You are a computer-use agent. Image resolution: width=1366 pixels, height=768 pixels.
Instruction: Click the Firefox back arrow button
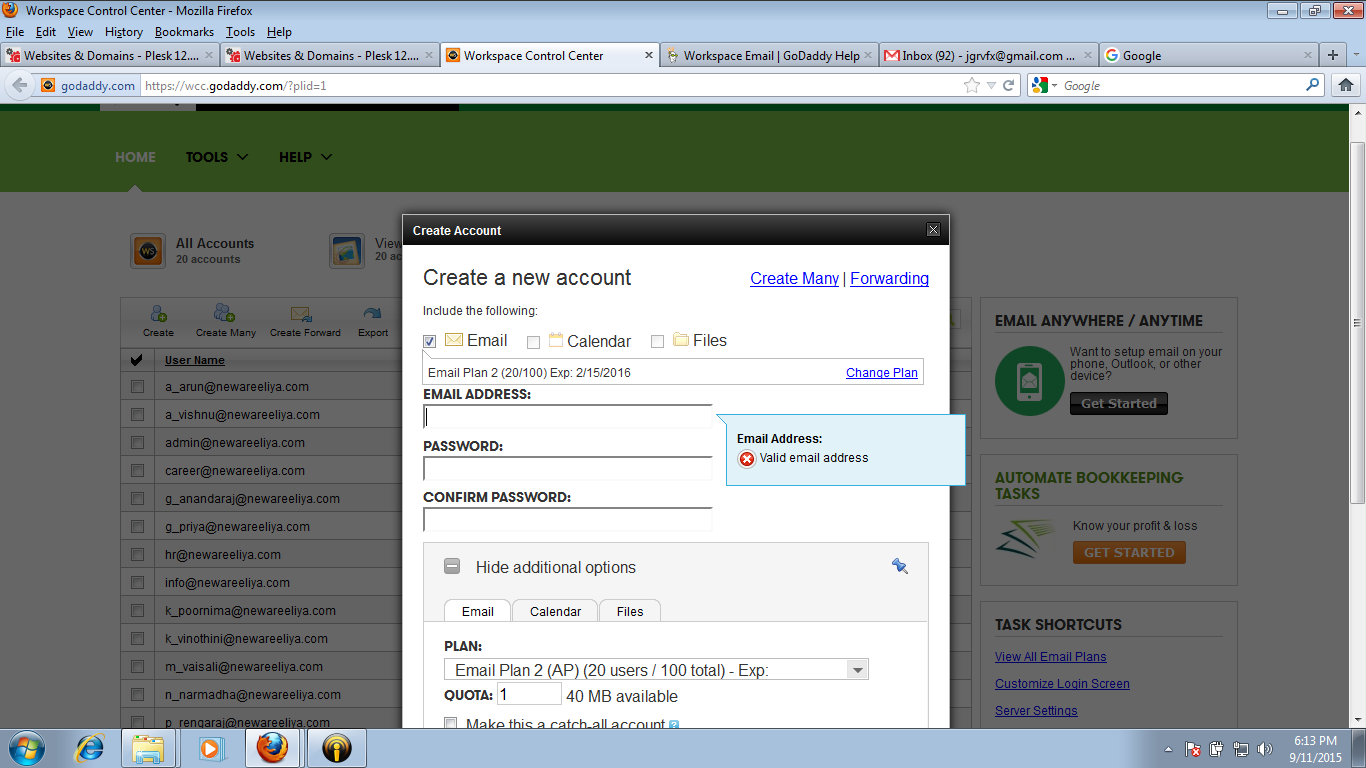(19, 86)
